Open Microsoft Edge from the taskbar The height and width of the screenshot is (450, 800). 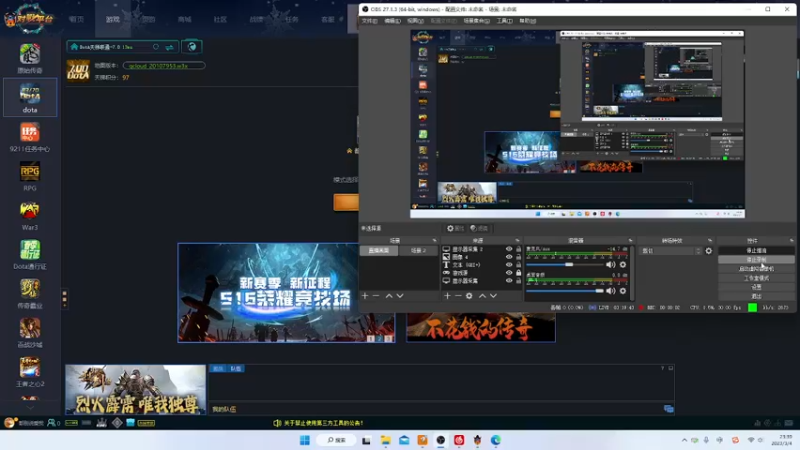(x=495, y=440)
